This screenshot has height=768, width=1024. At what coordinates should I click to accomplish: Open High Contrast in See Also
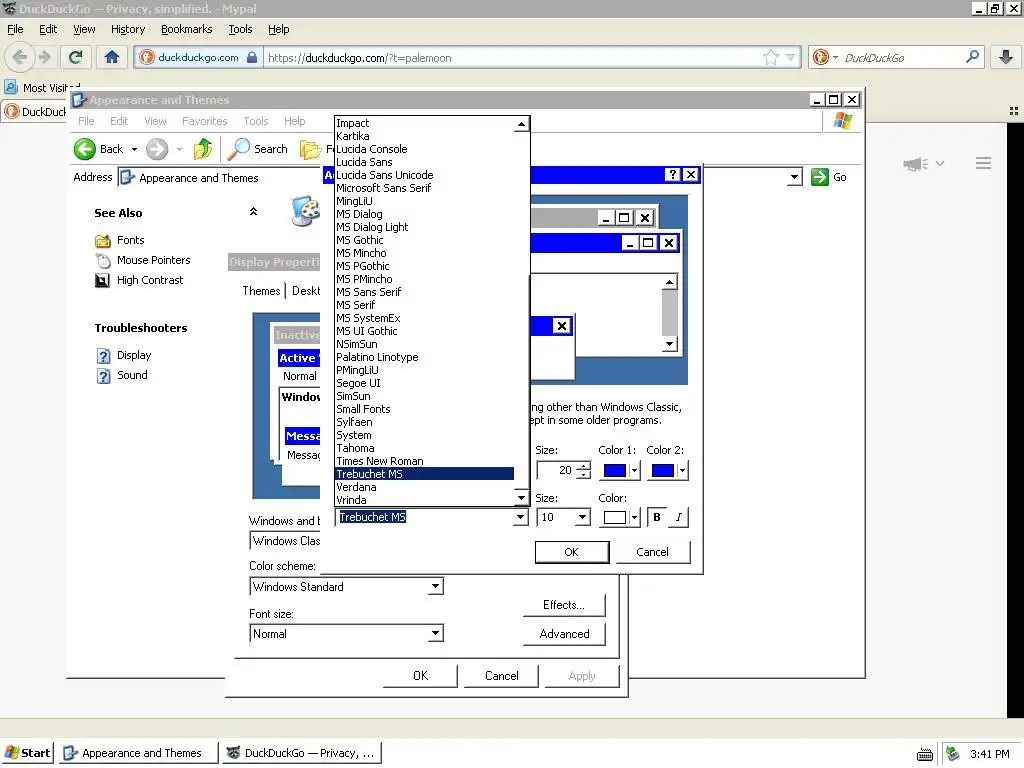[x=150, y=280]
